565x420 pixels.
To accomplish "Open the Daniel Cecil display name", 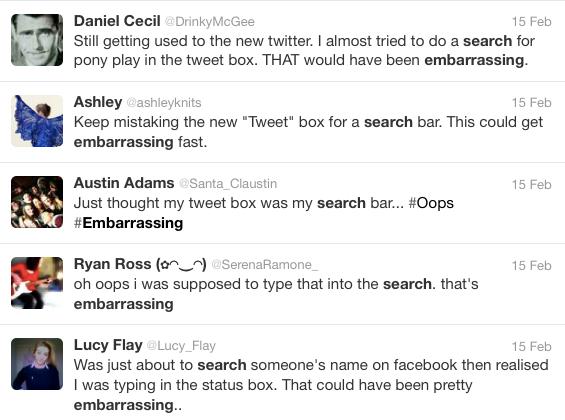I will tap(117, 21).
